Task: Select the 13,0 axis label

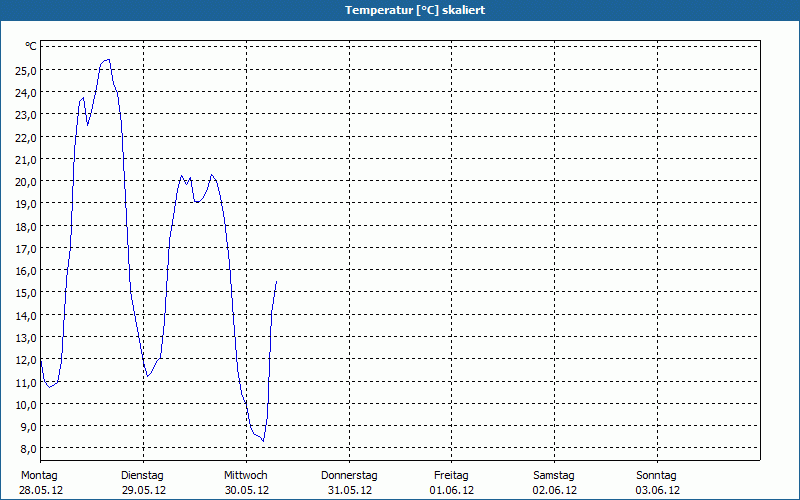Action: 26,338
